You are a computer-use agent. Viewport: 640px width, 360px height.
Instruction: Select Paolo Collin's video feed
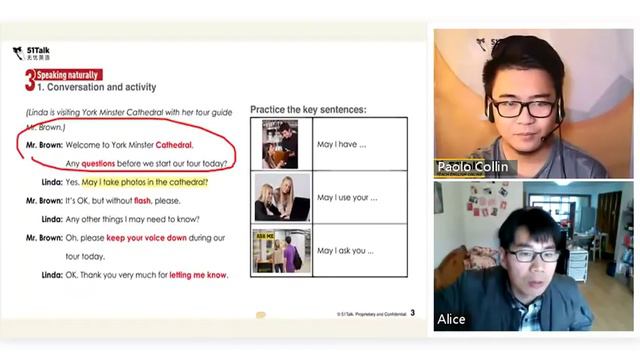point(533,103)
